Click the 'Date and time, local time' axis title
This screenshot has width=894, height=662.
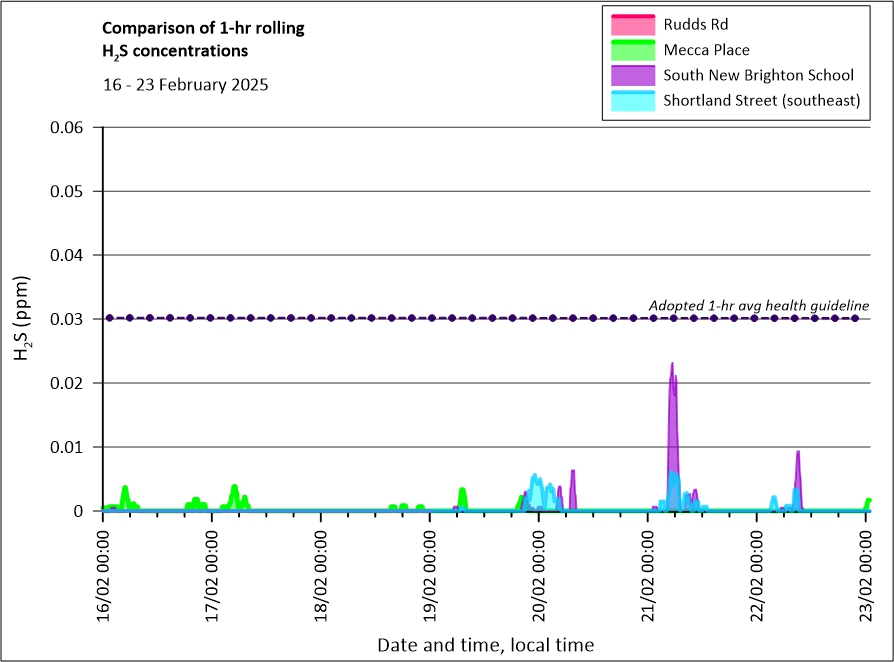(x=485, y=645)
